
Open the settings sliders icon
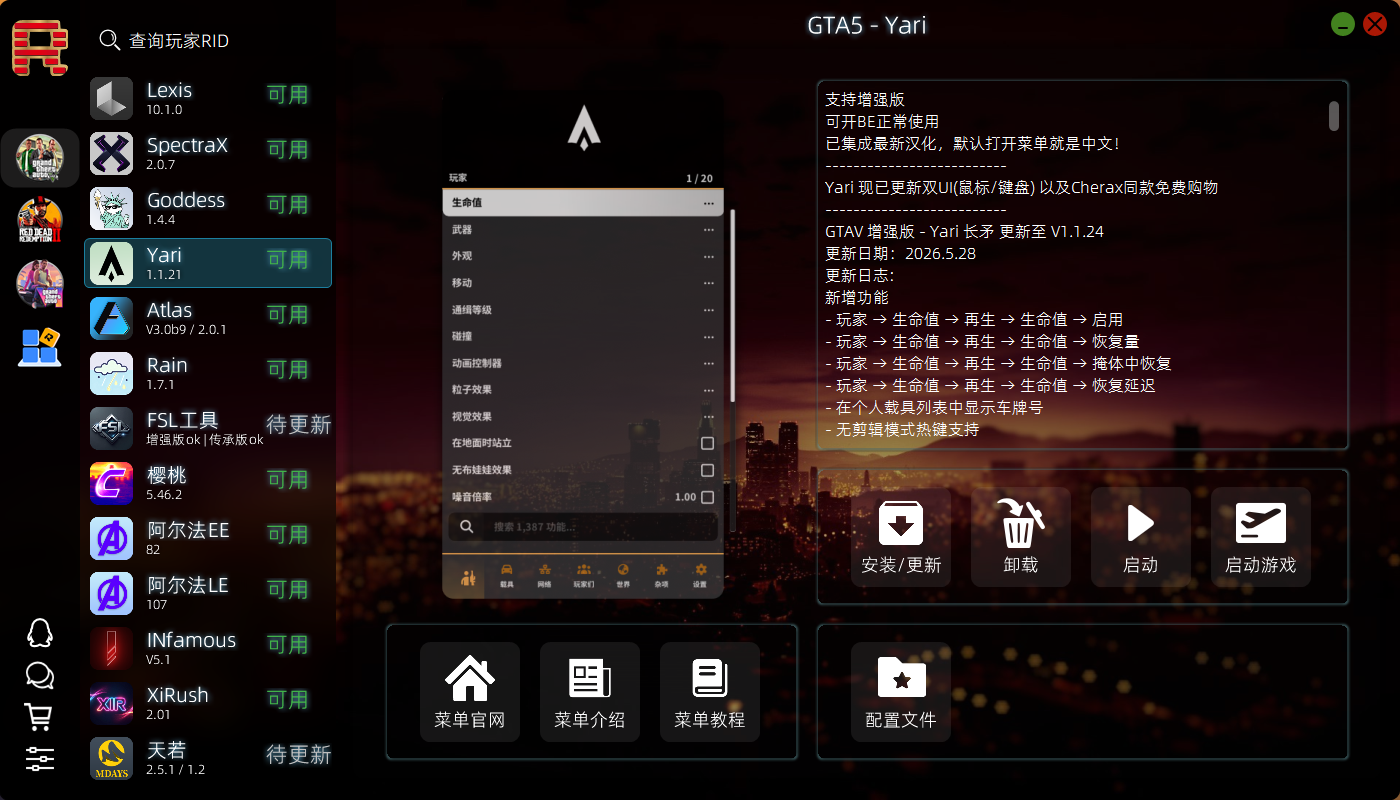(x=39, y=759)
